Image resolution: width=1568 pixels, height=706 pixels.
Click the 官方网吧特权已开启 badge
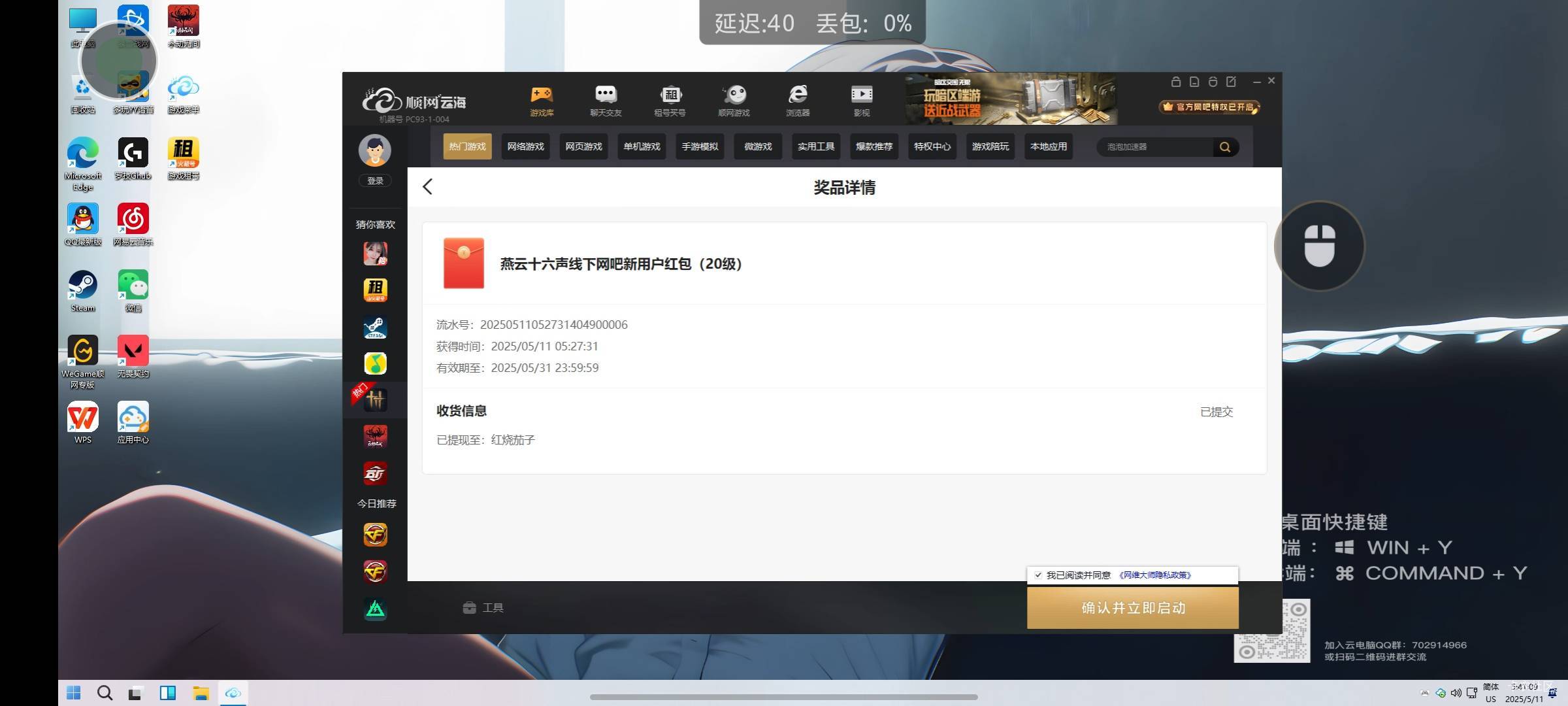click(x=1210, y=107)
